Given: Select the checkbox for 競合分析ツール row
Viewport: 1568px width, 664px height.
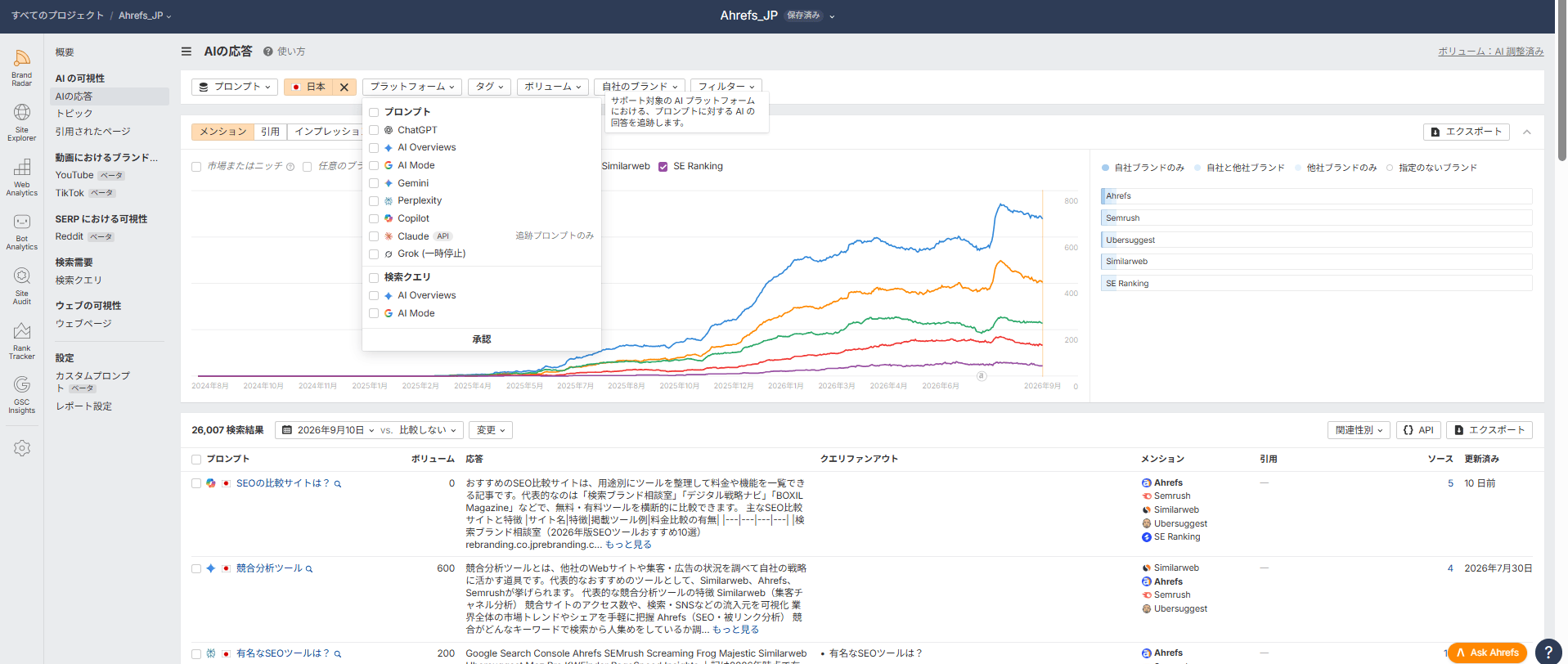Looking at the screenshot, I should (196, 569).
